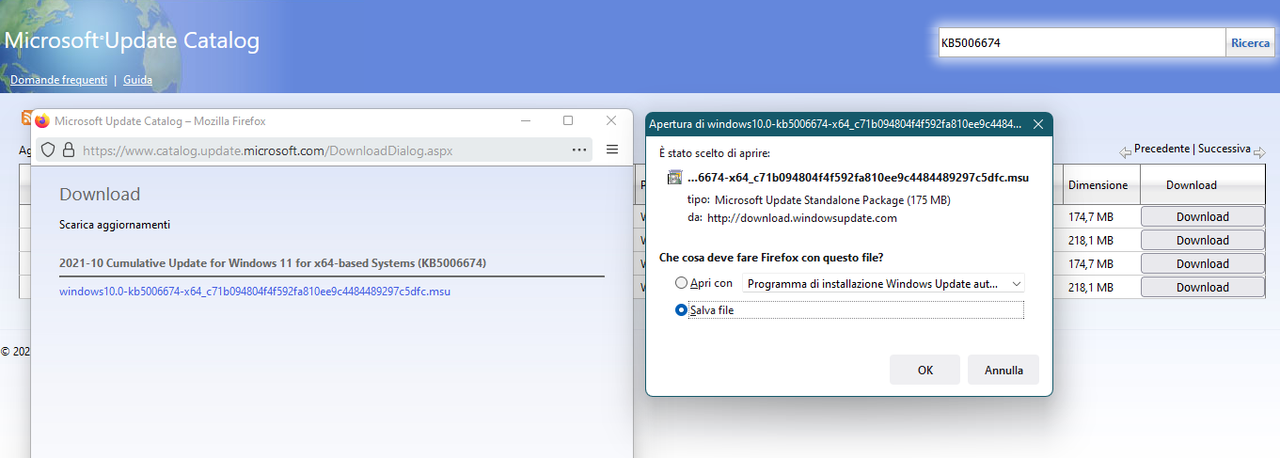
Task: Close the Apertura di windows10.0 dialog
Action: (x=1038, y=124)
